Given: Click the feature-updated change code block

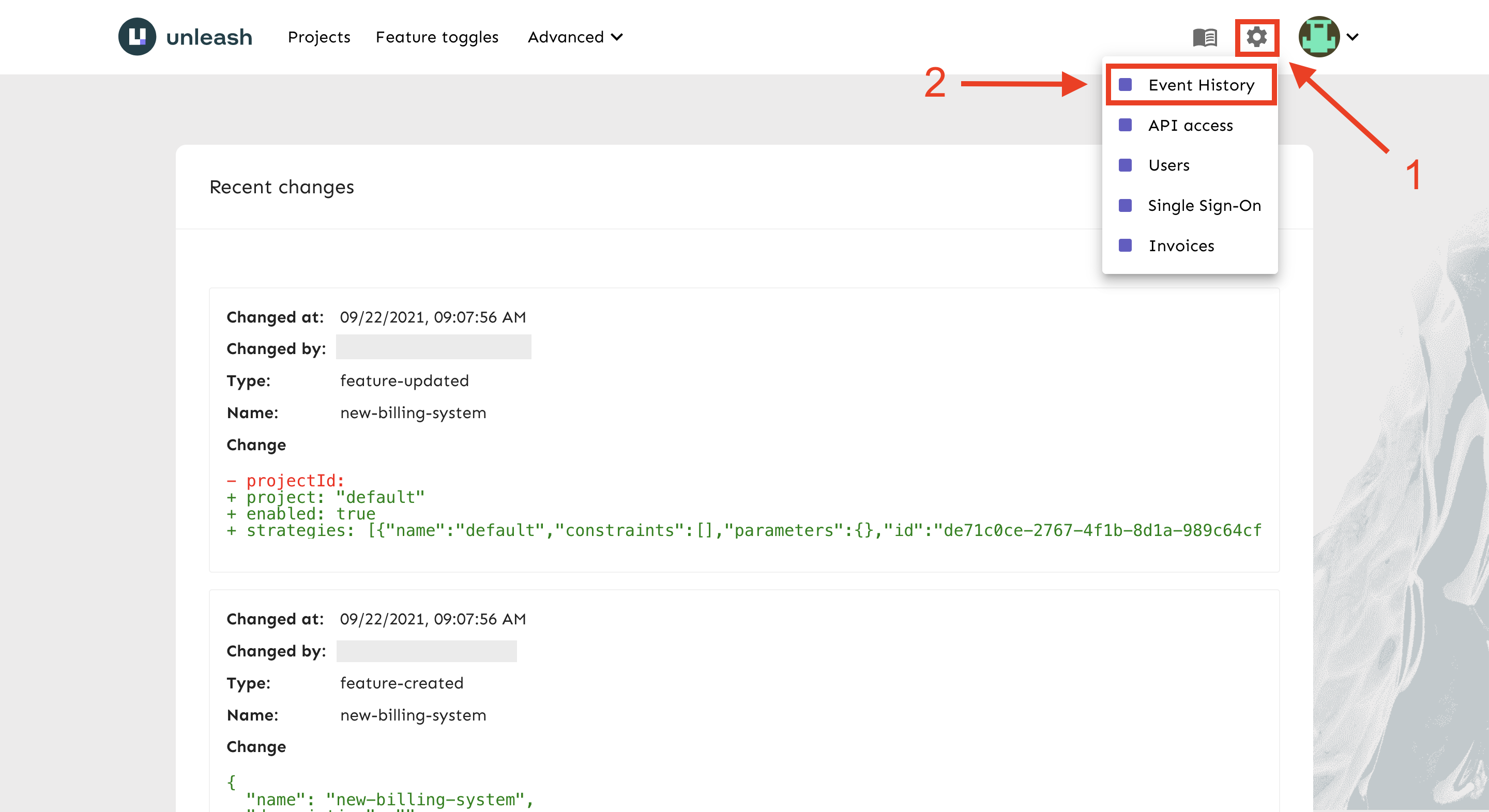Looking at the screenshot, I should [x=743, y=505].
